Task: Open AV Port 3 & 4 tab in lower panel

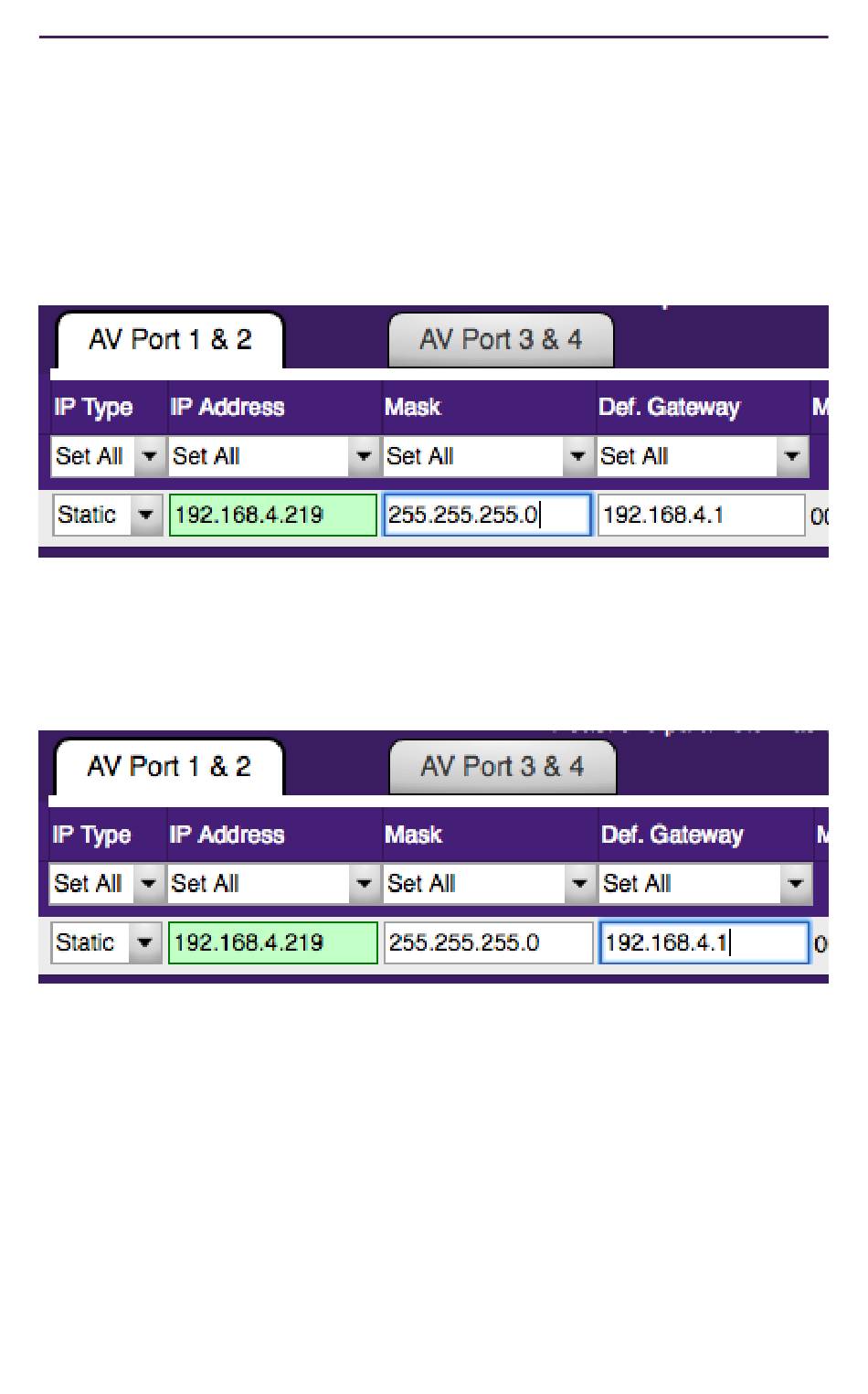Action: 503,767
